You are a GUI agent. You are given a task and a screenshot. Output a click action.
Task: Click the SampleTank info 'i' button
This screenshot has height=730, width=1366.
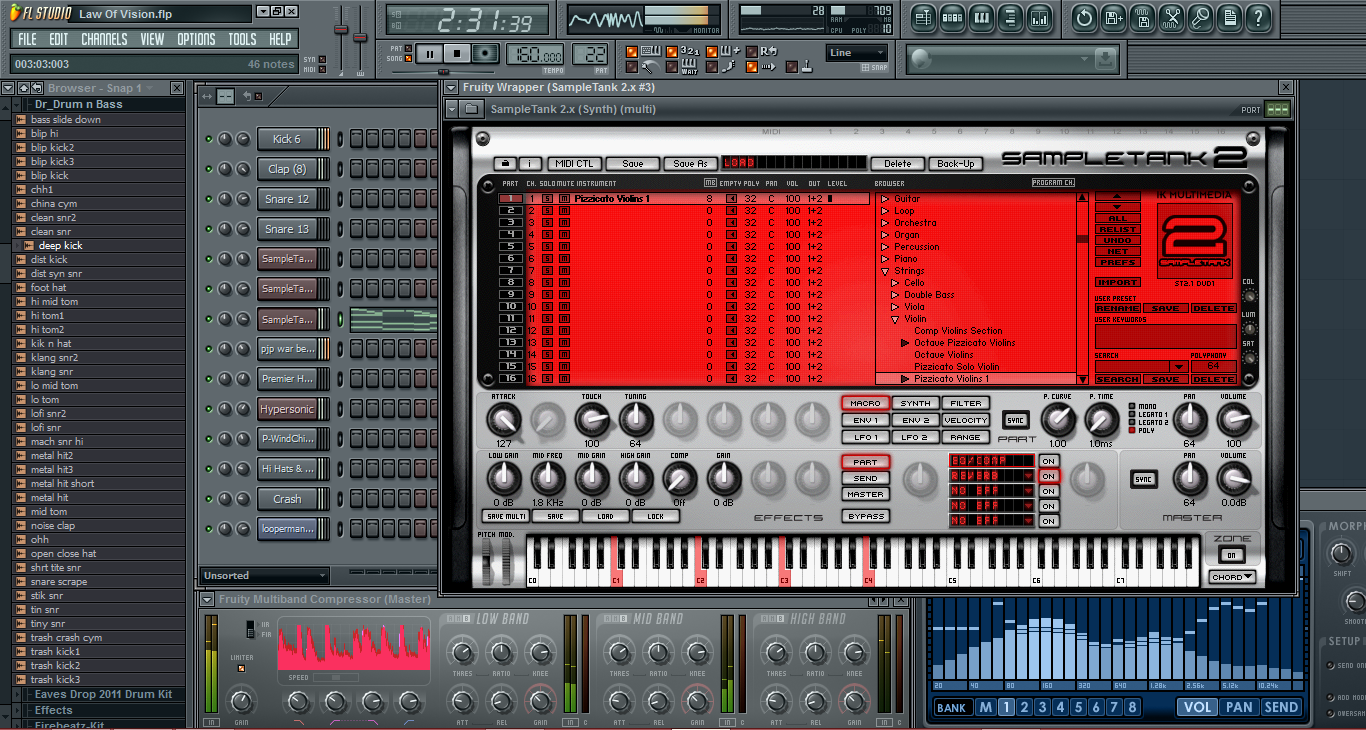click(x=530, y=163)
